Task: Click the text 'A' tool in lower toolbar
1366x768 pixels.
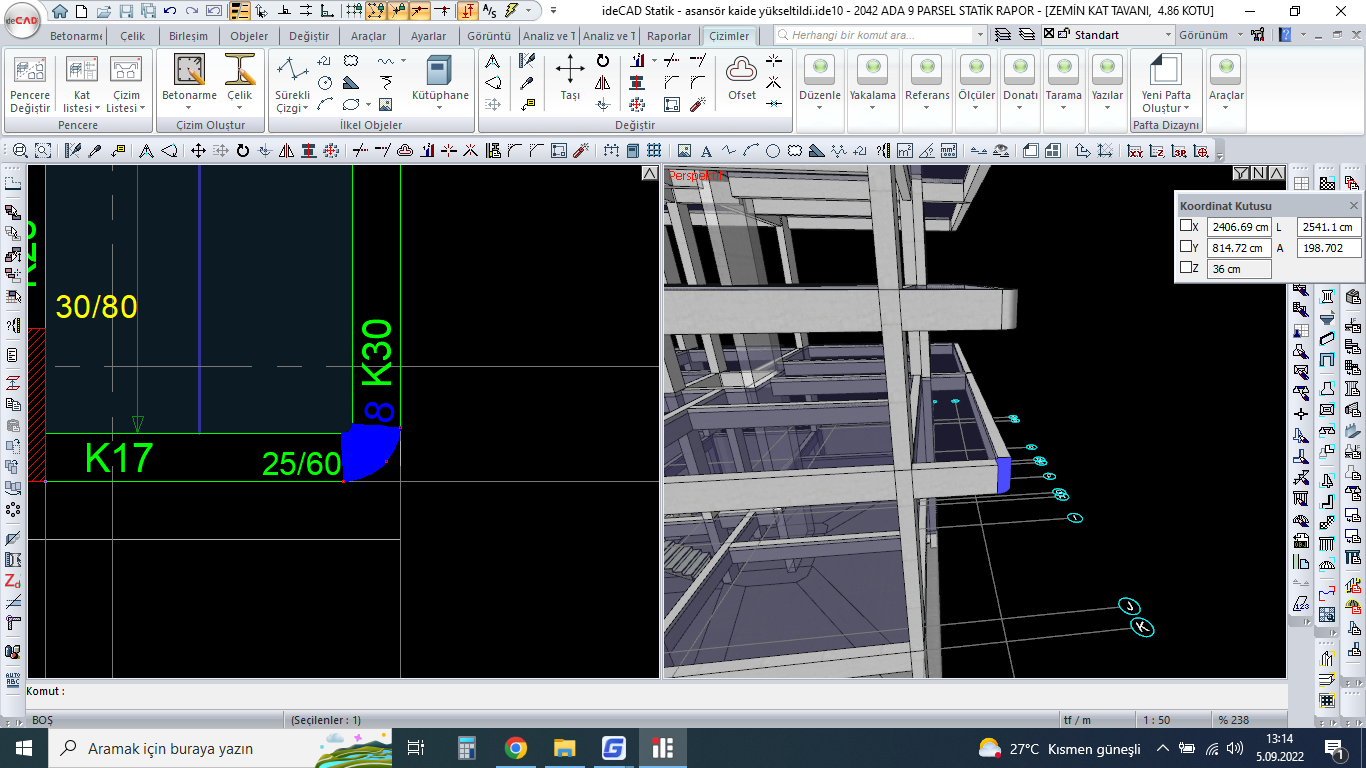Action: pos(706,151)
